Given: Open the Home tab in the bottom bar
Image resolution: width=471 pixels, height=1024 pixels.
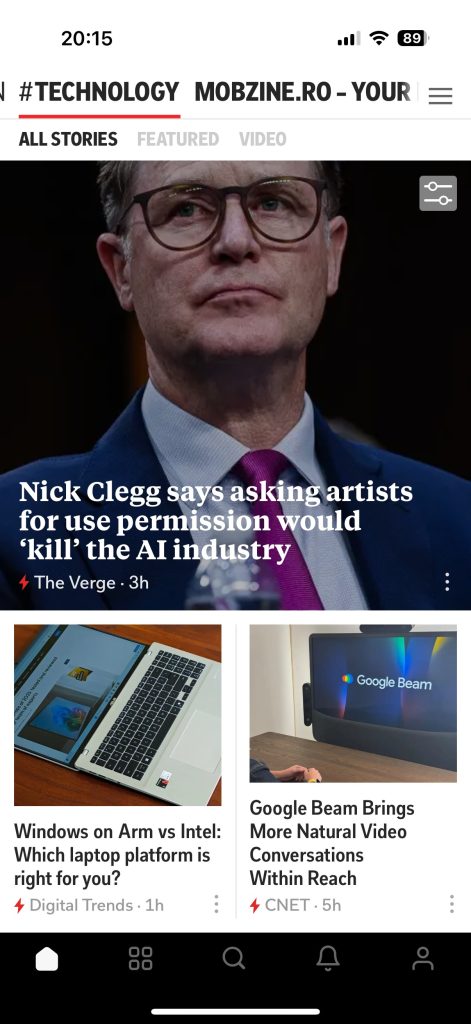Looking at the screenshot, I should click(x=46, y=959).
